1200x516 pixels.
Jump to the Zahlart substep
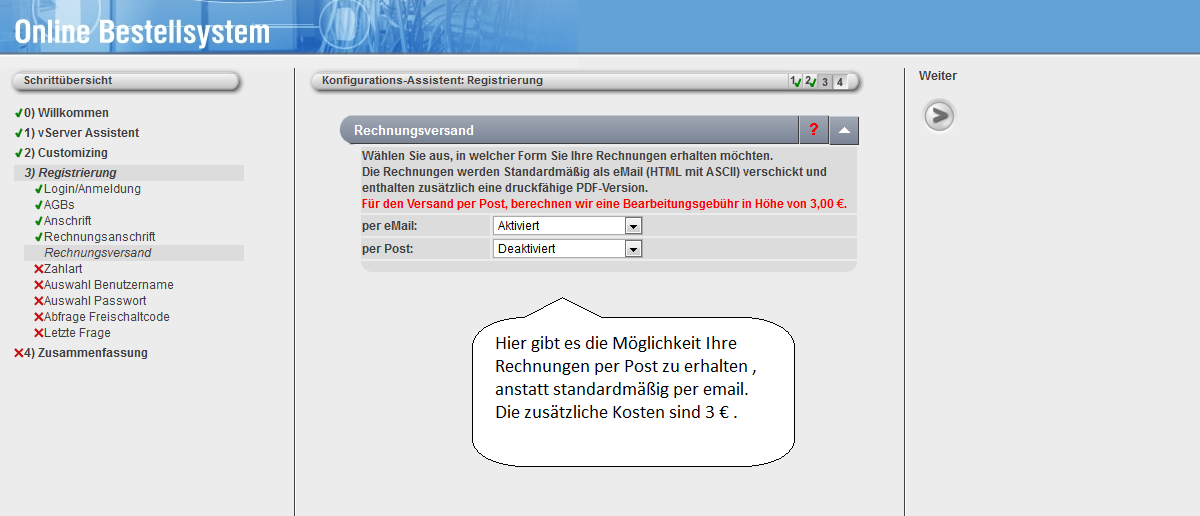click(63, 269)
